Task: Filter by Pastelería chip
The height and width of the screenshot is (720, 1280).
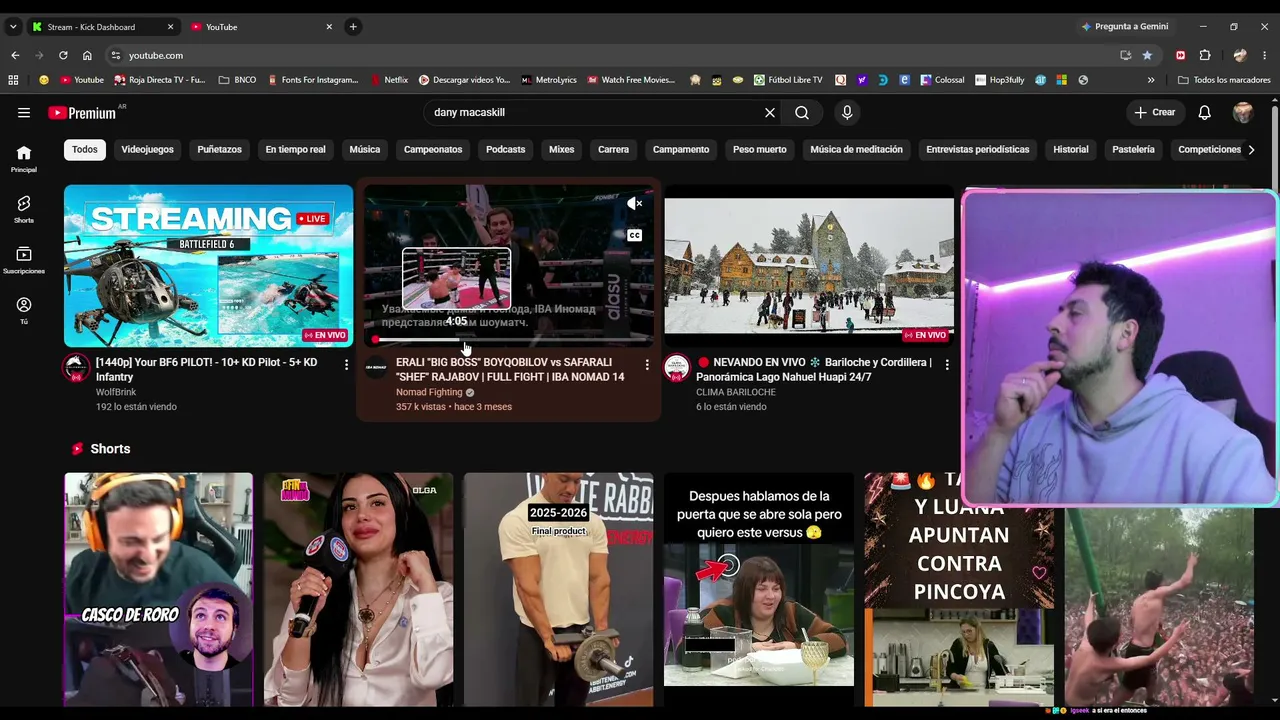Action: 1133,150
